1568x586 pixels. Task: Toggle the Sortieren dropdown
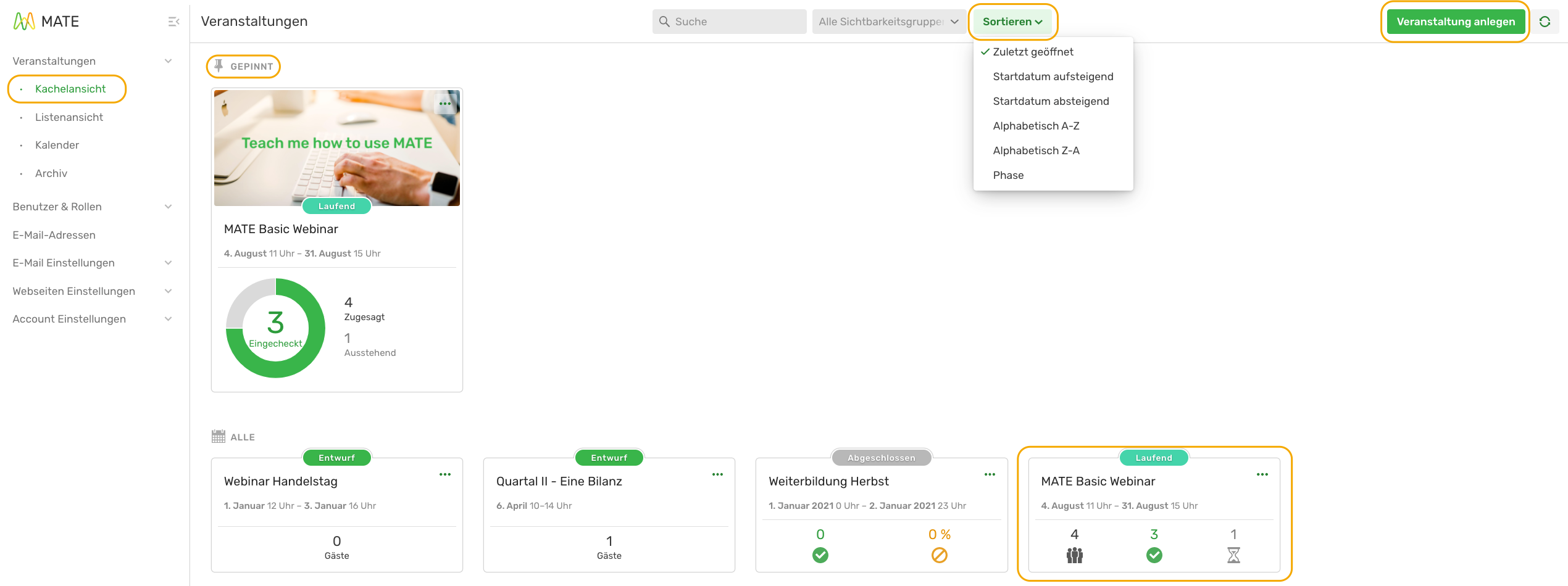(1012, 22)
